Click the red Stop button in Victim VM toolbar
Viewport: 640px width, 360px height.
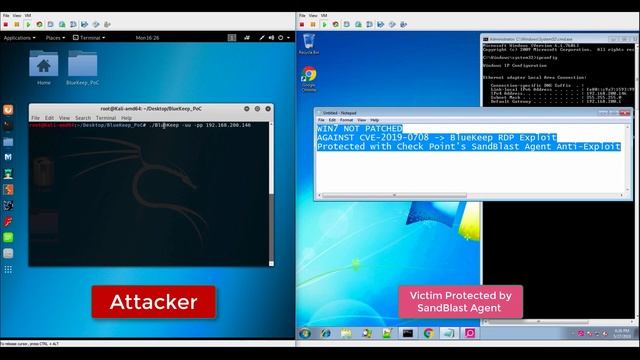pyautogui.click(x=302, y=25)
